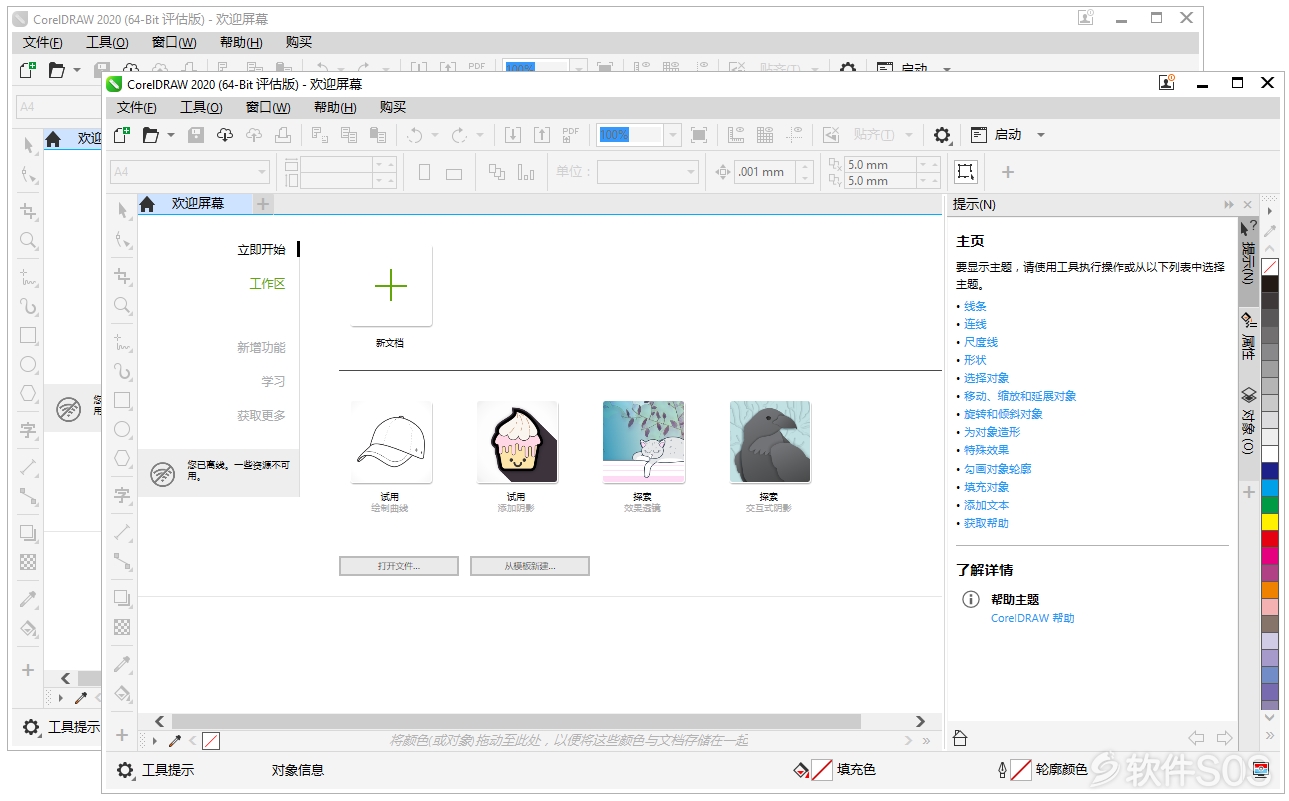Image resolution: width=1289 pixels, height=801 pixels.
Task: Collapse the 提示 docker with double arrows
Action: tap(1230, 204)
